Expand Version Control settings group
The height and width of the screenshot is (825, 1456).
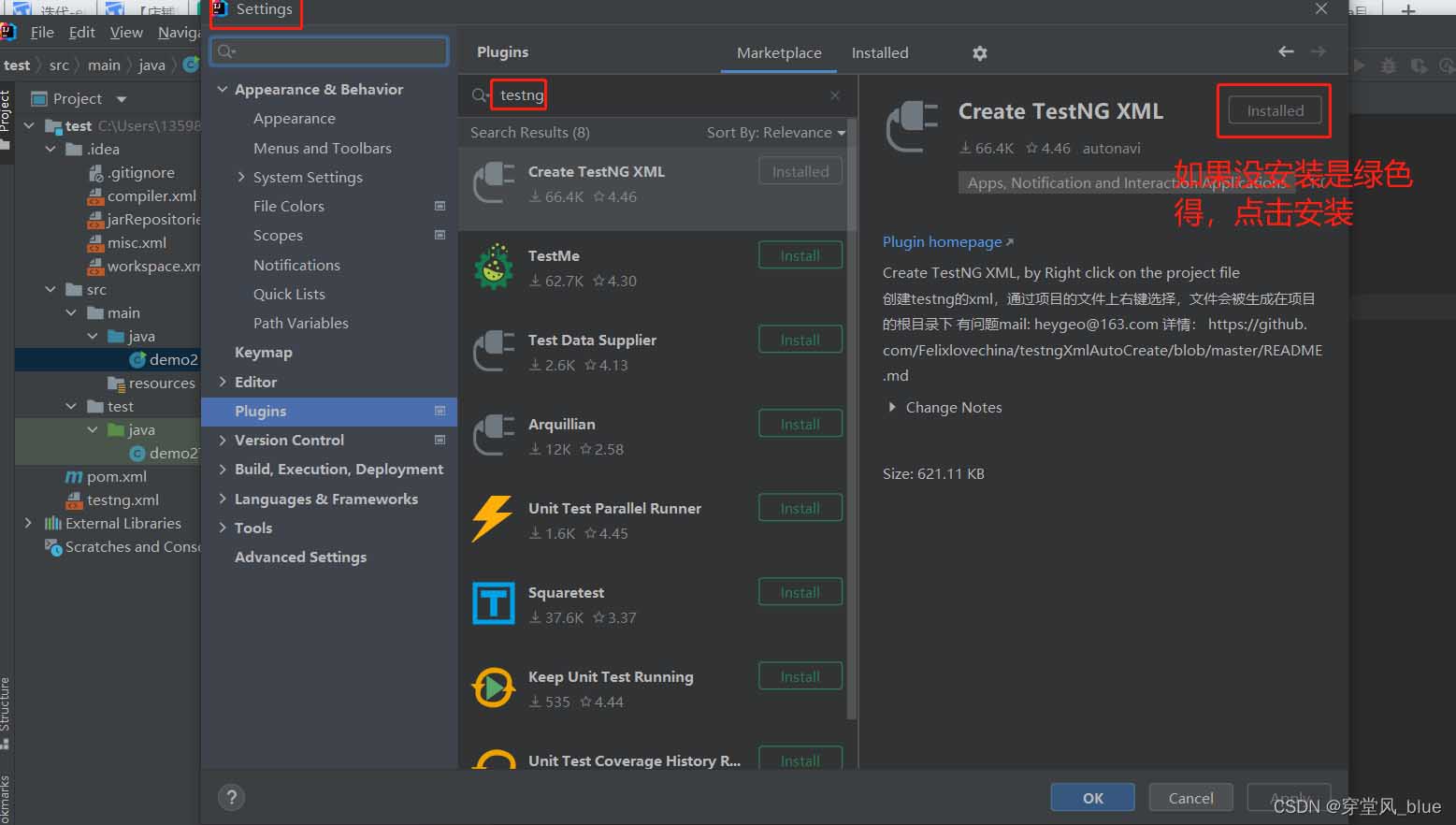tap(223, 440)
